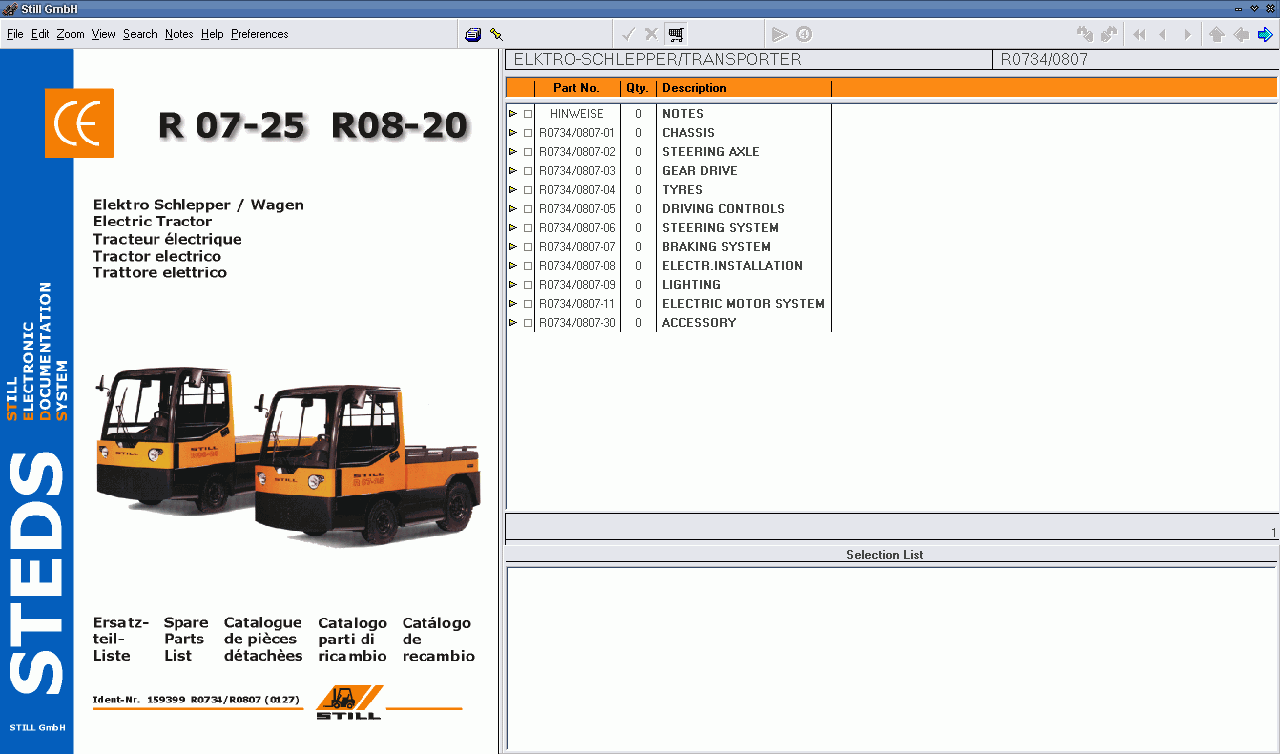Open the View menu
The width and height of the screenshot is (1280, 754).
(104, 34)
